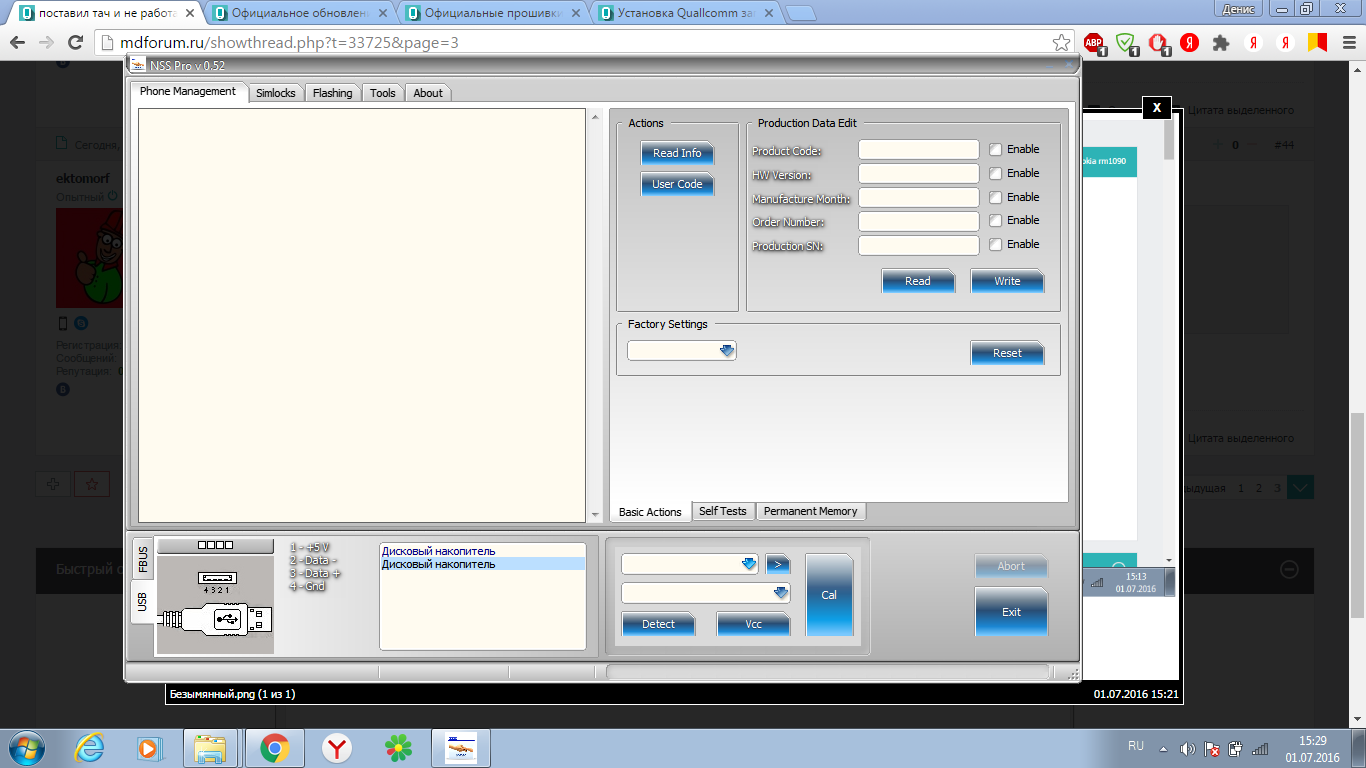This screenshot has height=768, width=1366.
Task: Open the yellow bookmark flag extension
Action: [x=1319, y=43]
